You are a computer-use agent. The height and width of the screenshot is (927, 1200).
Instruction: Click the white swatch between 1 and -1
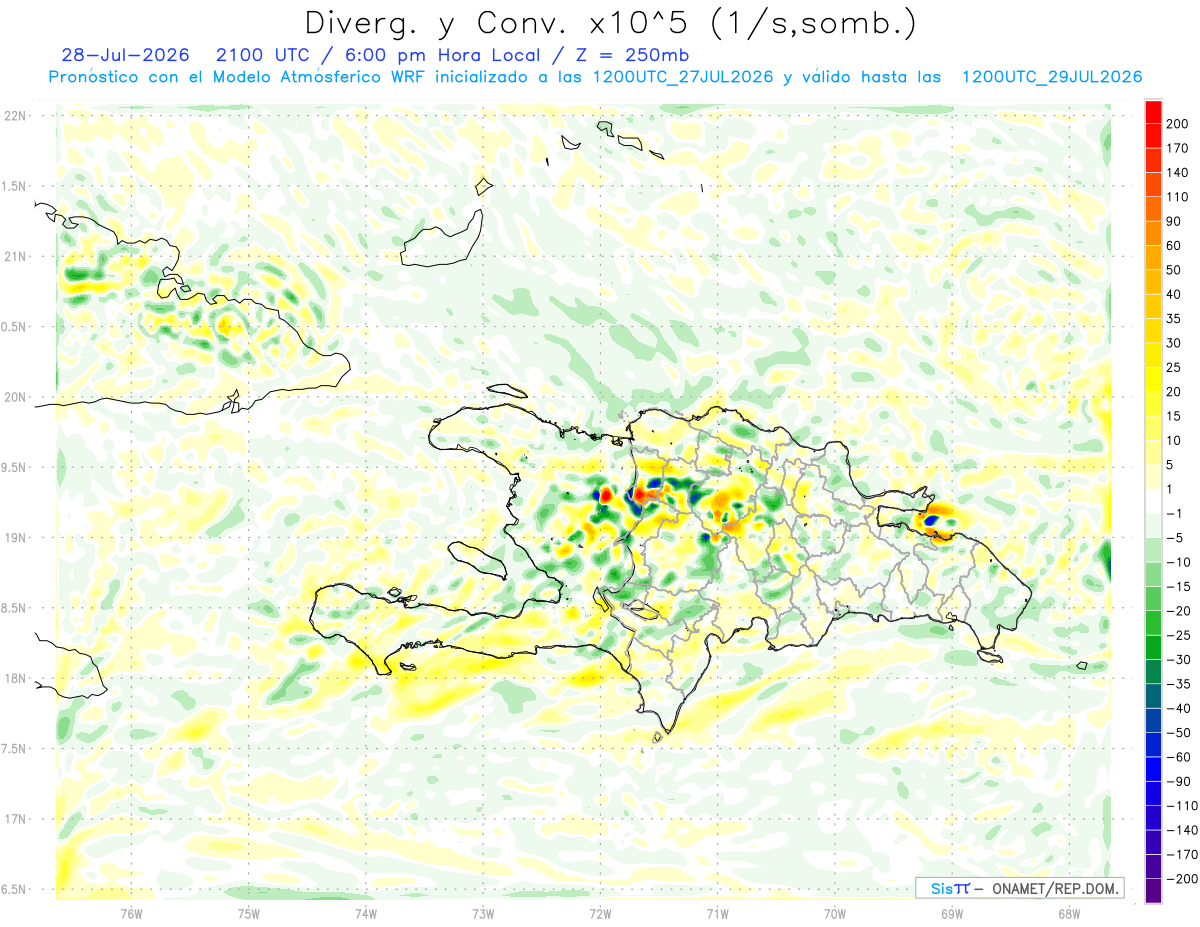point(1153,501)
